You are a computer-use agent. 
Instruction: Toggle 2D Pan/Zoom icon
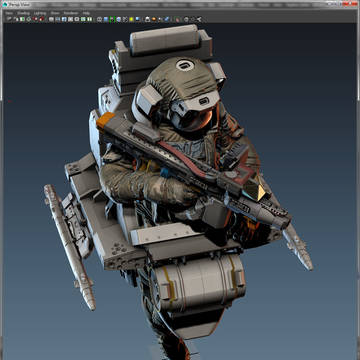[x=35, y=19]
